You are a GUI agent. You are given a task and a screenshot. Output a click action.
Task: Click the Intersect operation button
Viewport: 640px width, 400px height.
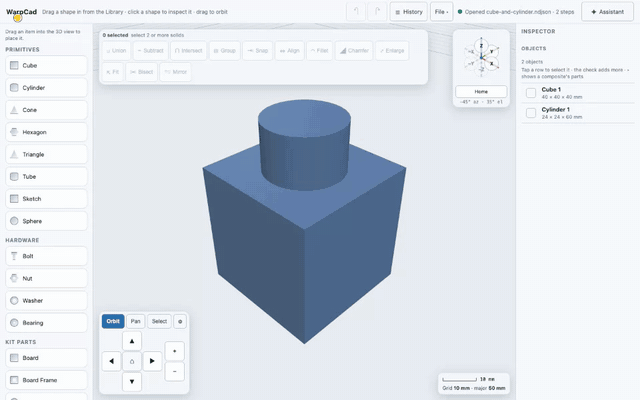(x=189, y=51)
